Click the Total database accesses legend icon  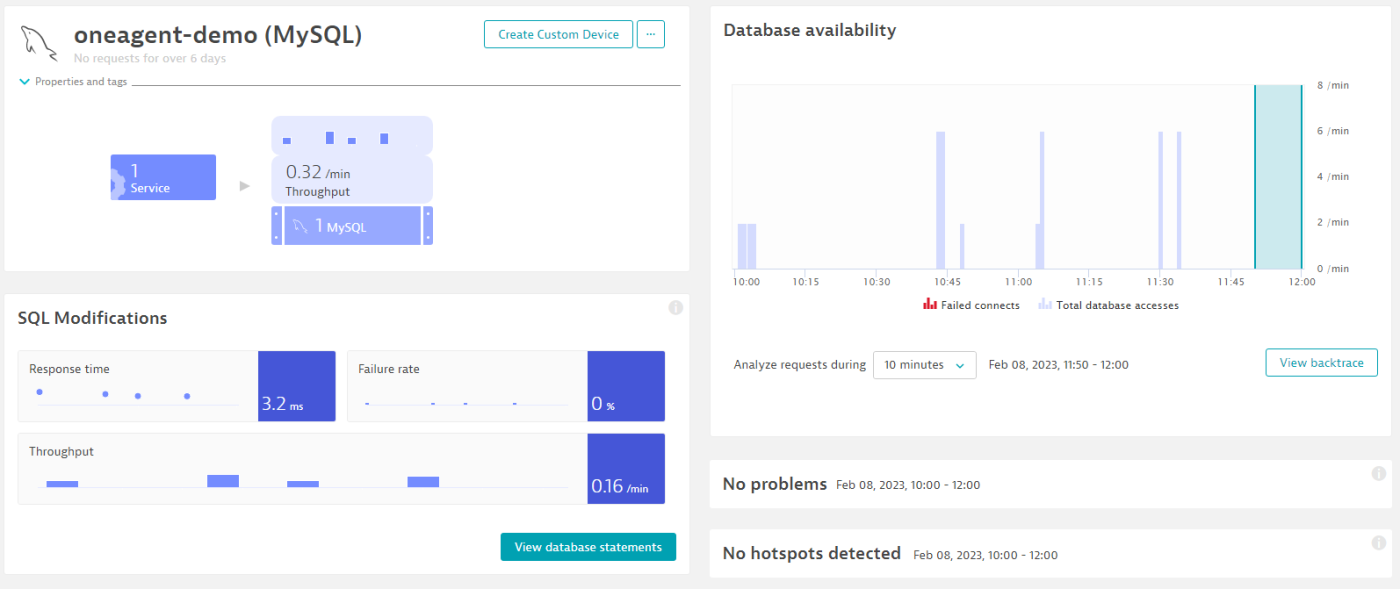coord(1043,304)
